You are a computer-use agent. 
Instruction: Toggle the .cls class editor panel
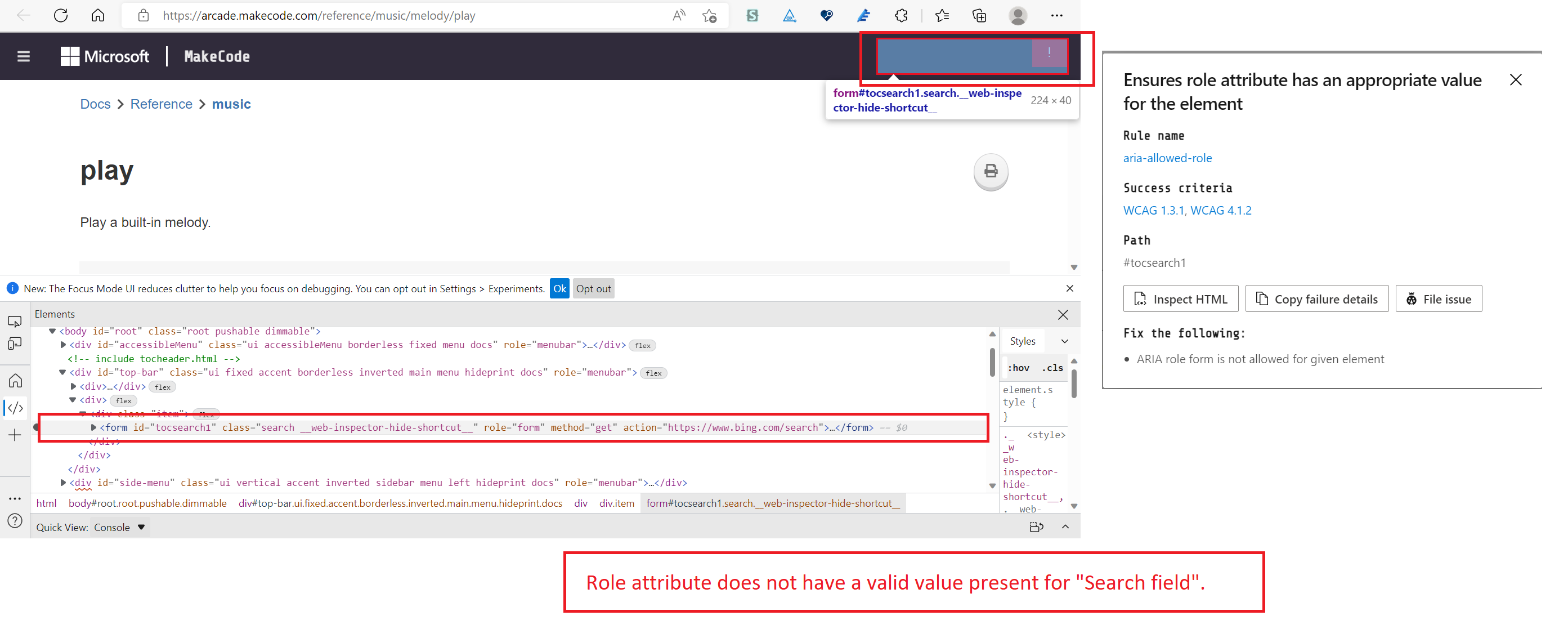pyautogui.click(x=1052, y=367)
